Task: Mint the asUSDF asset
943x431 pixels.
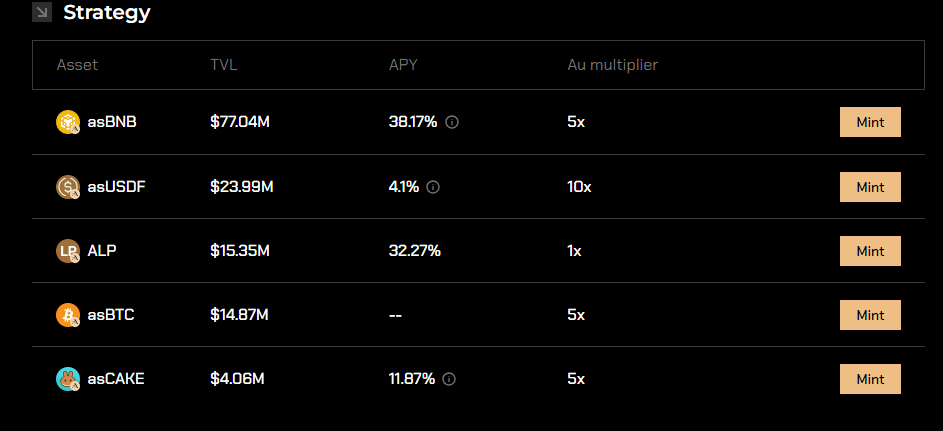Action: point(870,187)
